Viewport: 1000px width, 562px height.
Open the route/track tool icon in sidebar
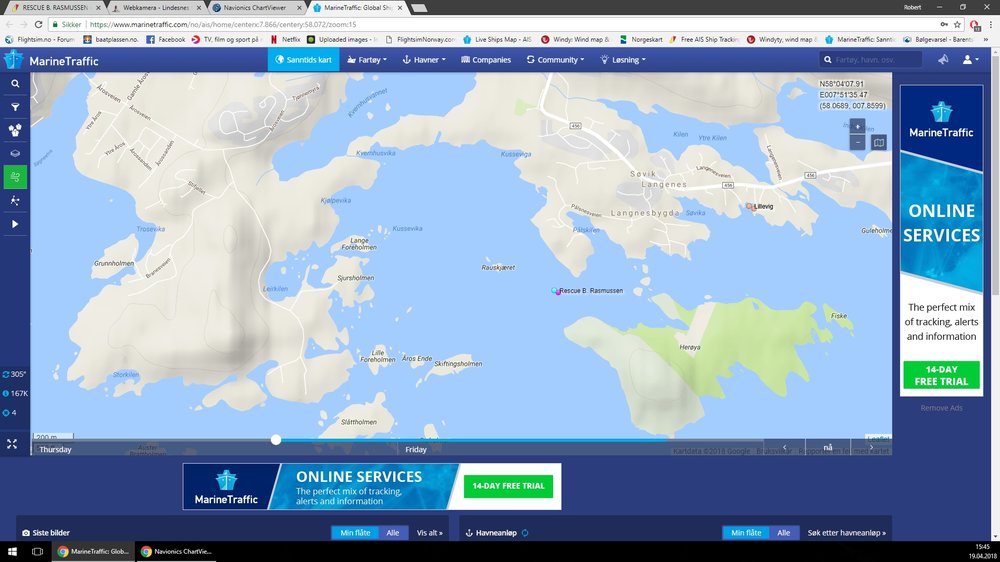pos(15,200)
